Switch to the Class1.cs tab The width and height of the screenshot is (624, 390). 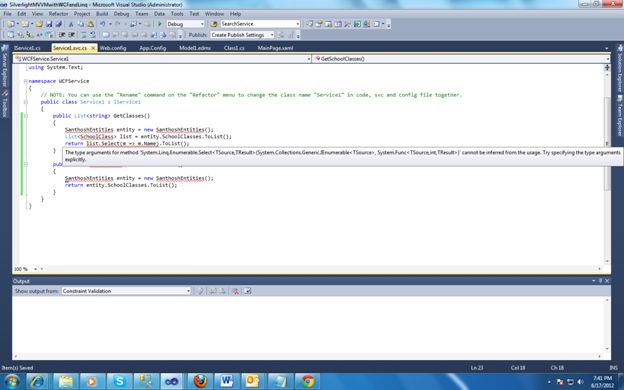234,48
